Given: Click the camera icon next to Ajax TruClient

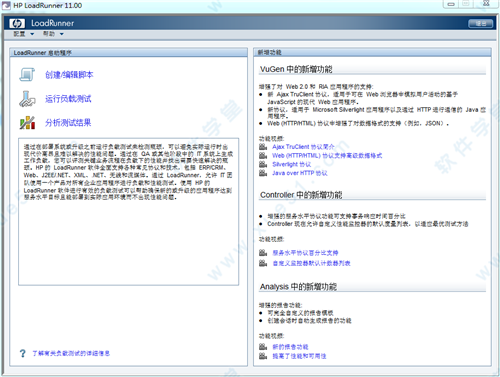Looking at the screenshot, I should [263, 147].
